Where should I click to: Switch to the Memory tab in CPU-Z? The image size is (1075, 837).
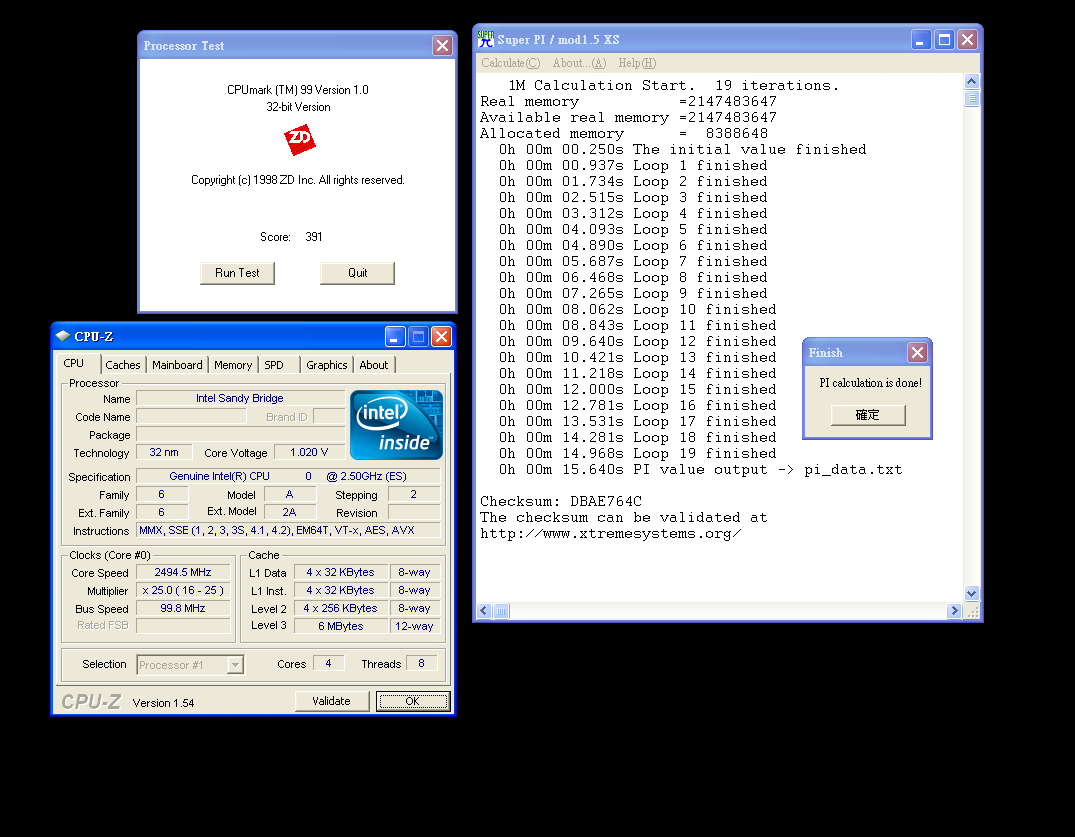point(232,365)
